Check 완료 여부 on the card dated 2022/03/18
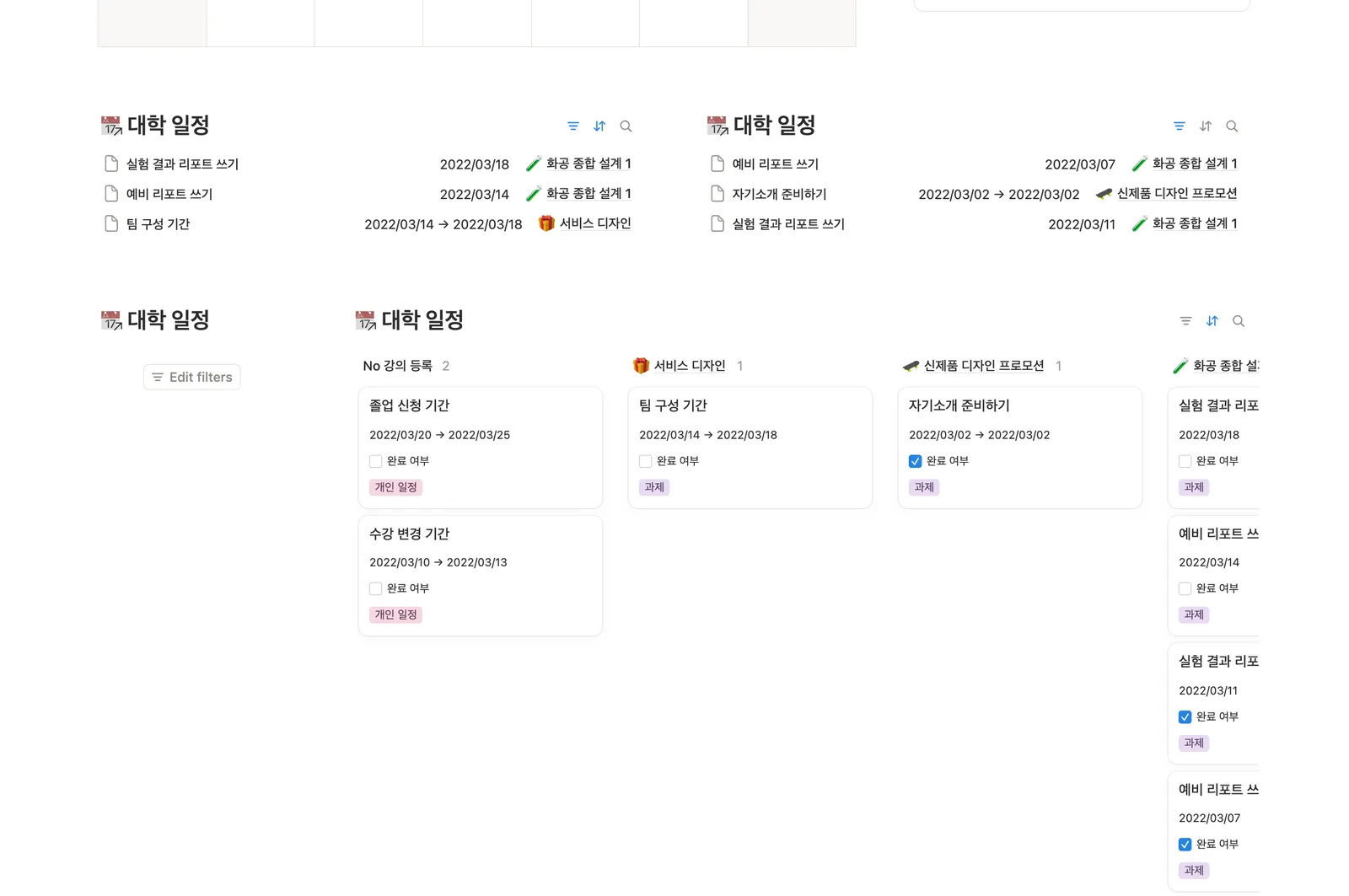Viewport: 1349px width, 896px height. (x=1185, y=461)
